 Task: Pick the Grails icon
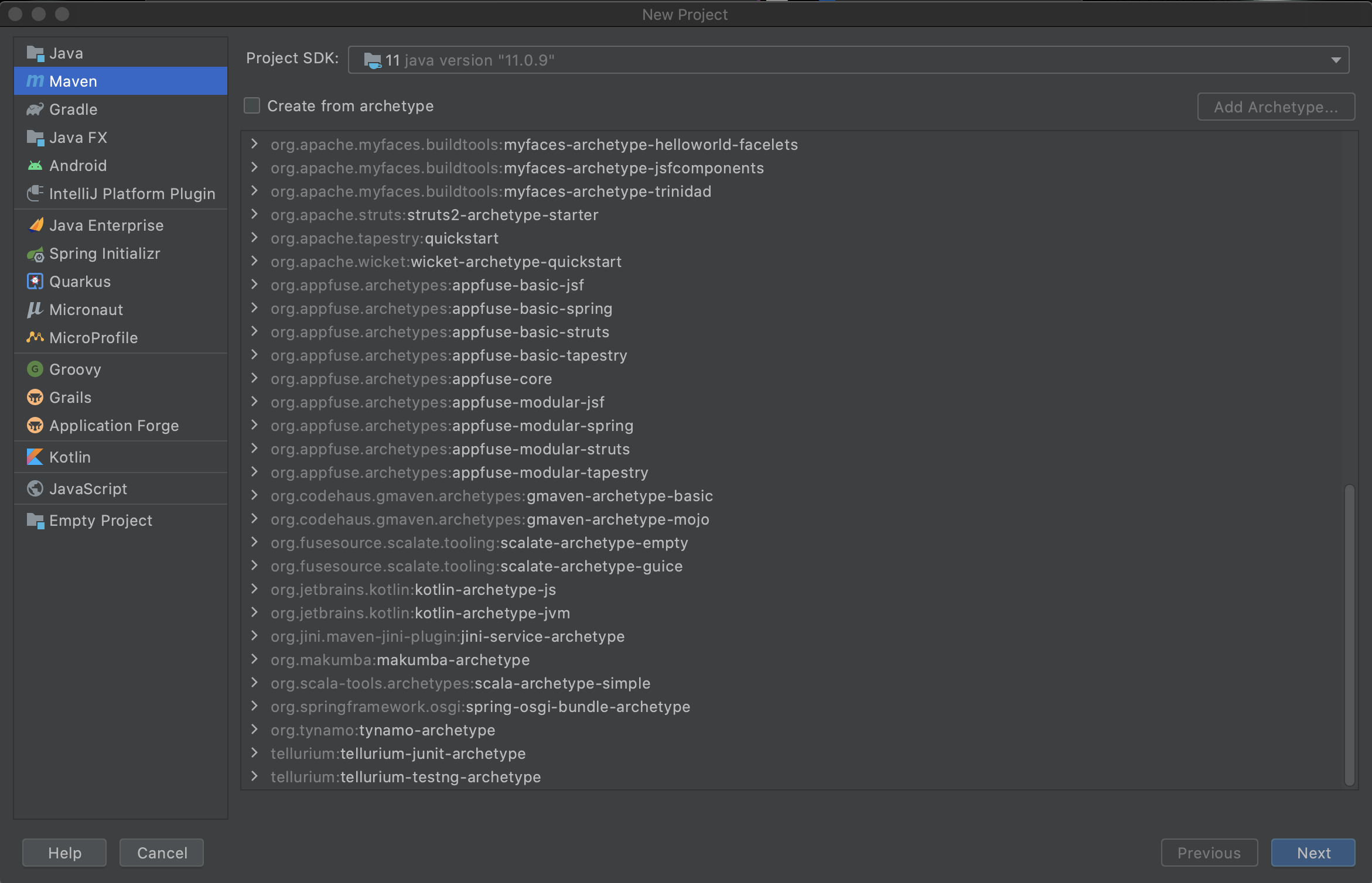[x=35, y=398]
